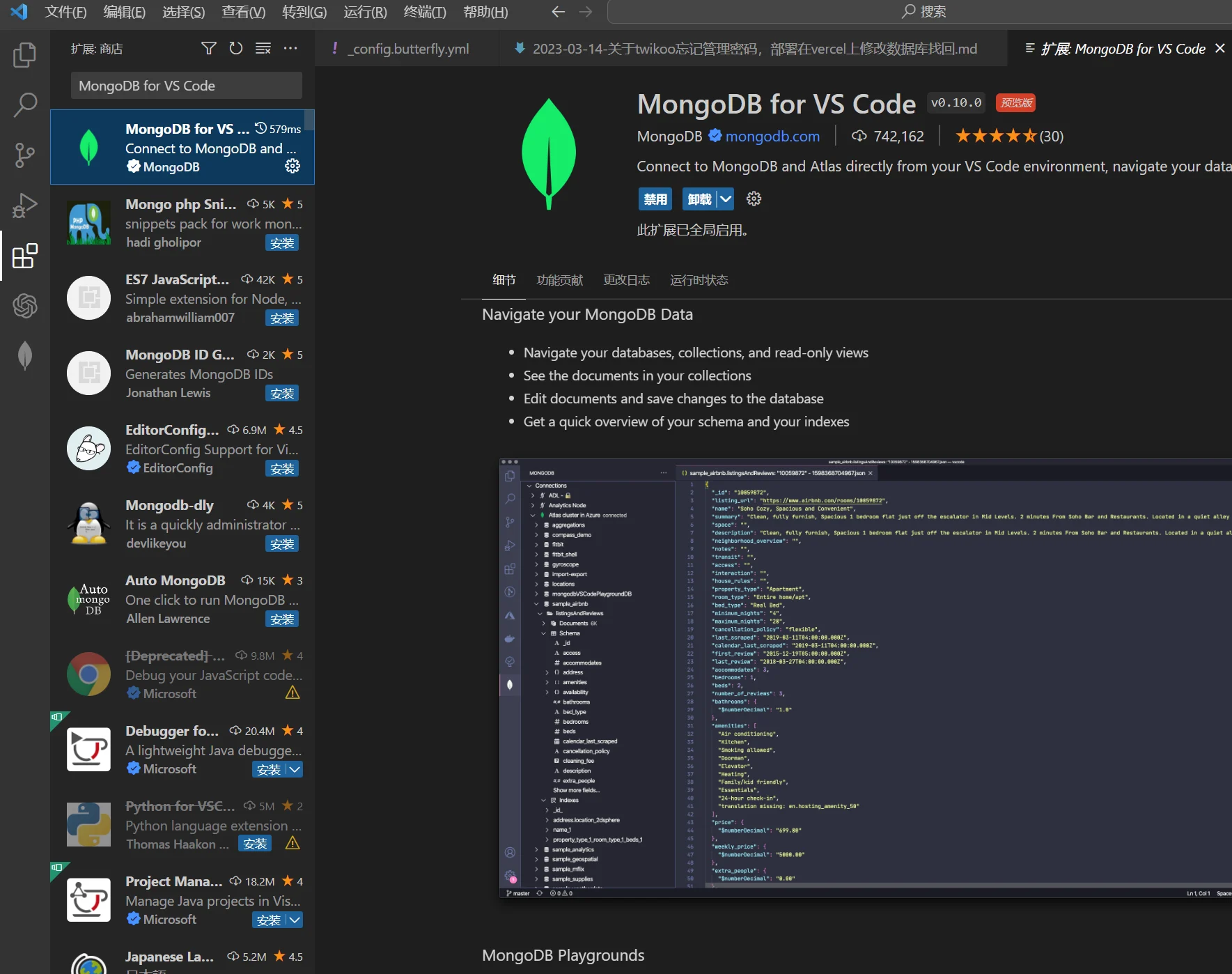This screenshot has height=974, width=1232.
Task: Open the 文件(F) menu
Action: (x=65, y=12)
